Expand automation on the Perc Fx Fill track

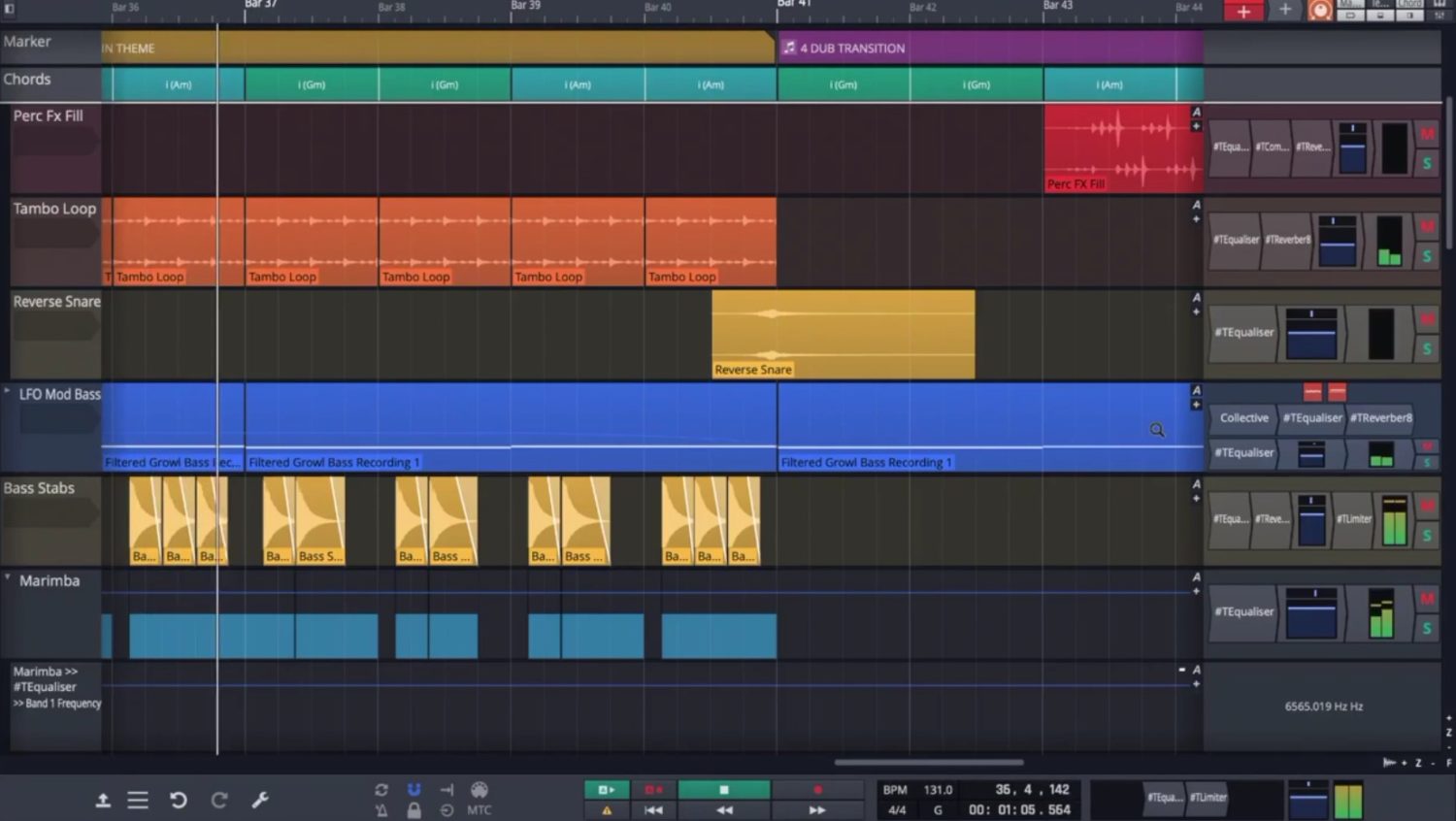click(x=1197, y=124)
